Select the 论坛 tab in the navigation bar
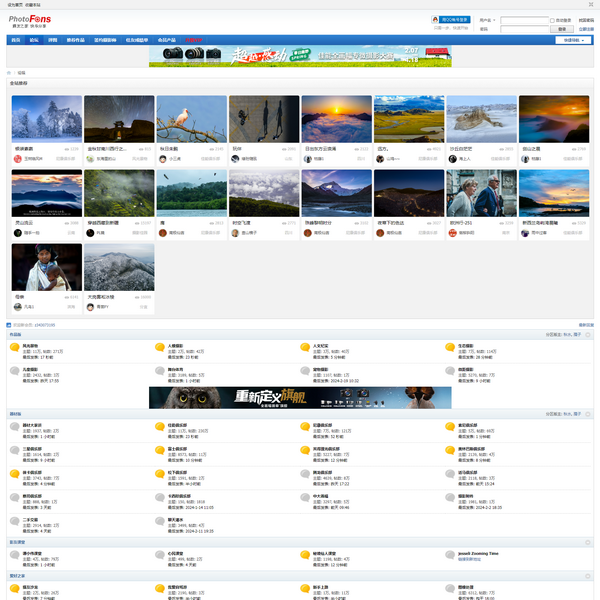 (34, 40)
